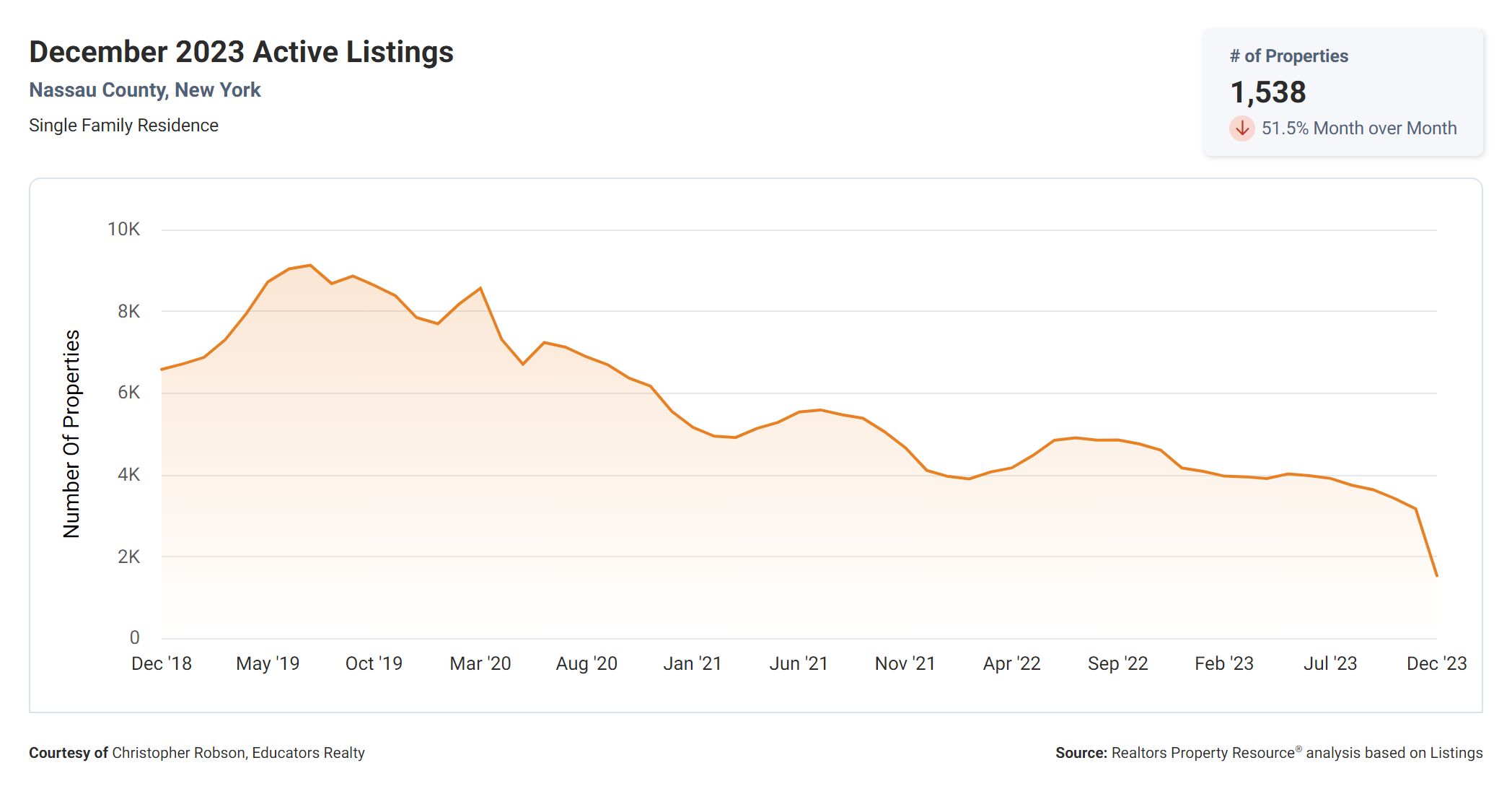Click the Mar '20 x-axis label
The image size is (1512, 794).
pyautogui.click(x=480, y=664)
